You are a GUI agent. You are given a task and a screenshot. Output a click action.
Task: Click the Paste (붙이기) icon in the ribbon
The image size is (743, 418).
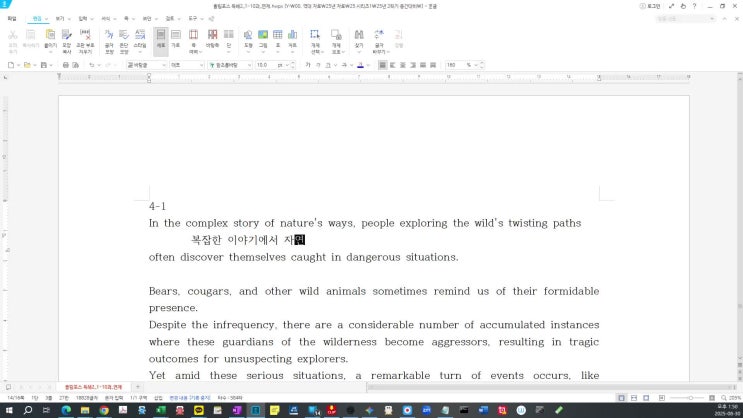pyautogui.click(x=49, y=38)
